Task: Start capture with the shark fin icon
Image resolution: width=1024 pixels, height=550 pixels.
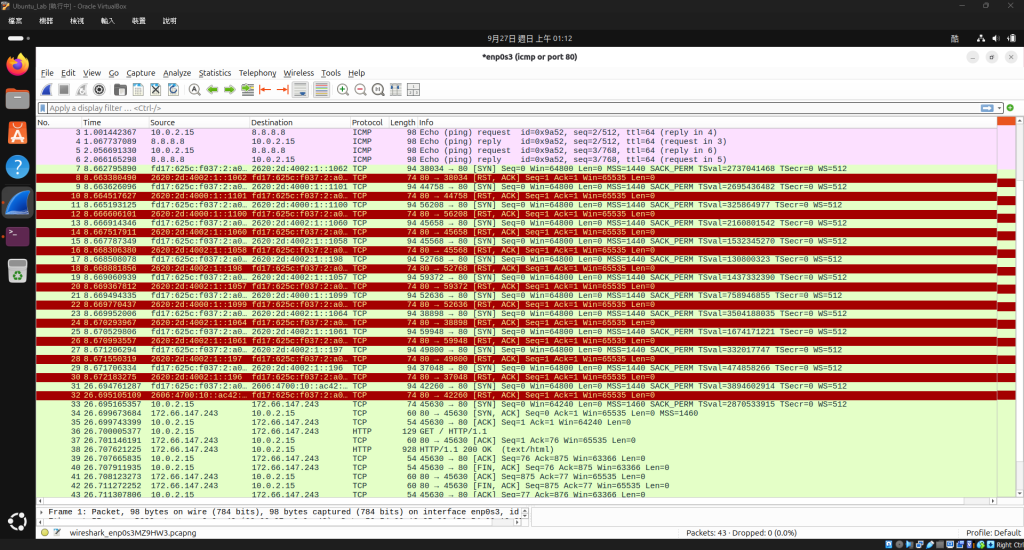Action: click(46, 90)
